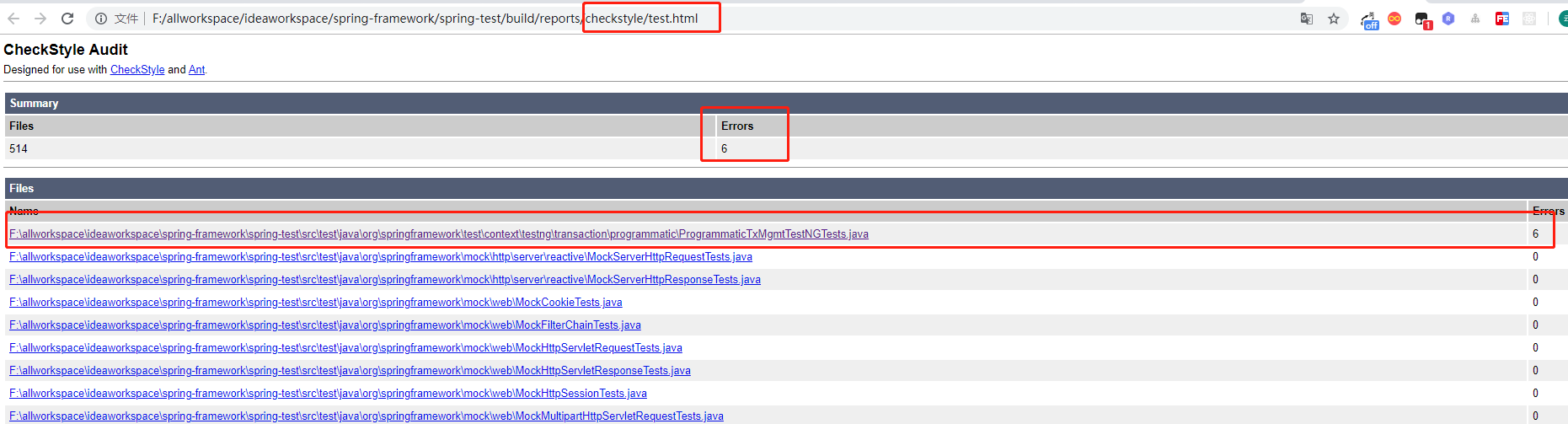Click the 'Designed for use with' text
Image resolution: width=1568 pixels, height=424 pixels.
tap(56, 70)
